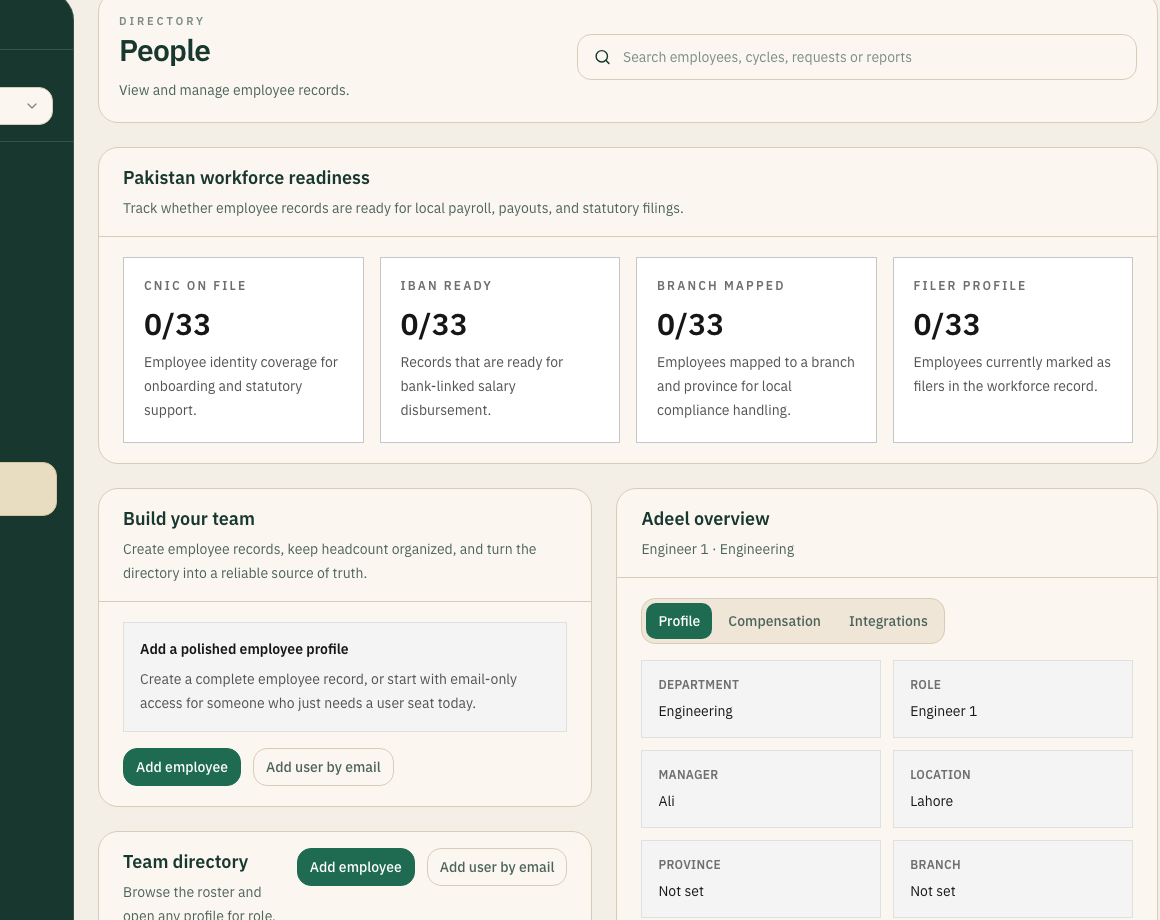This screenshot has height=920, width=1160.
Task: Open the workspace selector chevron in the sidebar
Action: coord(31,105)
